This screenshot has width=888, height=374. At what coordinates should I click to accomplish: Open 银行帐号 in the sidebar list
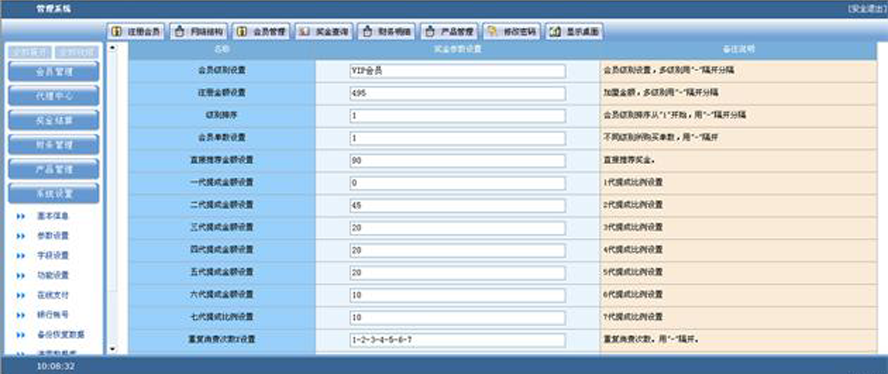coord(53,314)
